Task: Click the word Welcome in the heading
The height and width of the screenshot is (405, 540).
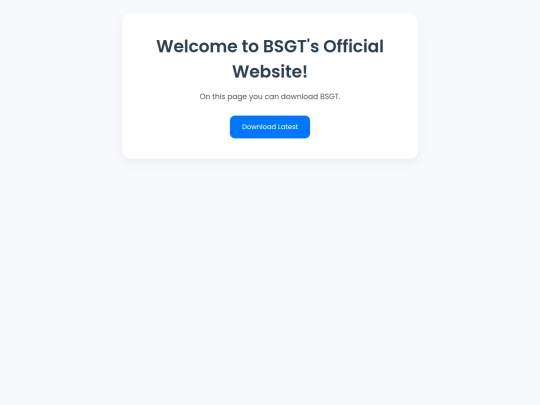Action: [197, 46]
